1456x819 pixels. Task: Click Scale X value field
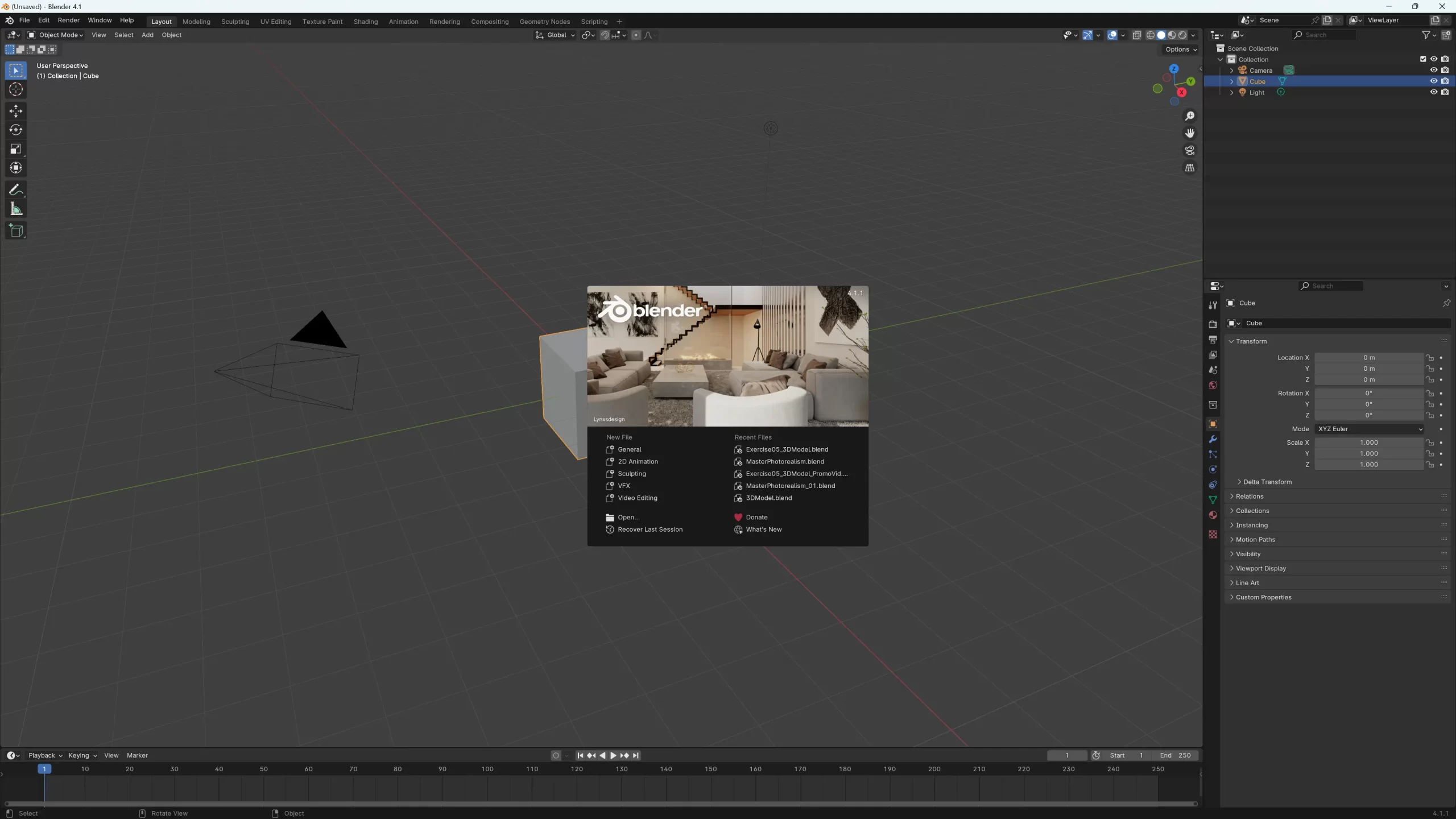coord(1369,442)
